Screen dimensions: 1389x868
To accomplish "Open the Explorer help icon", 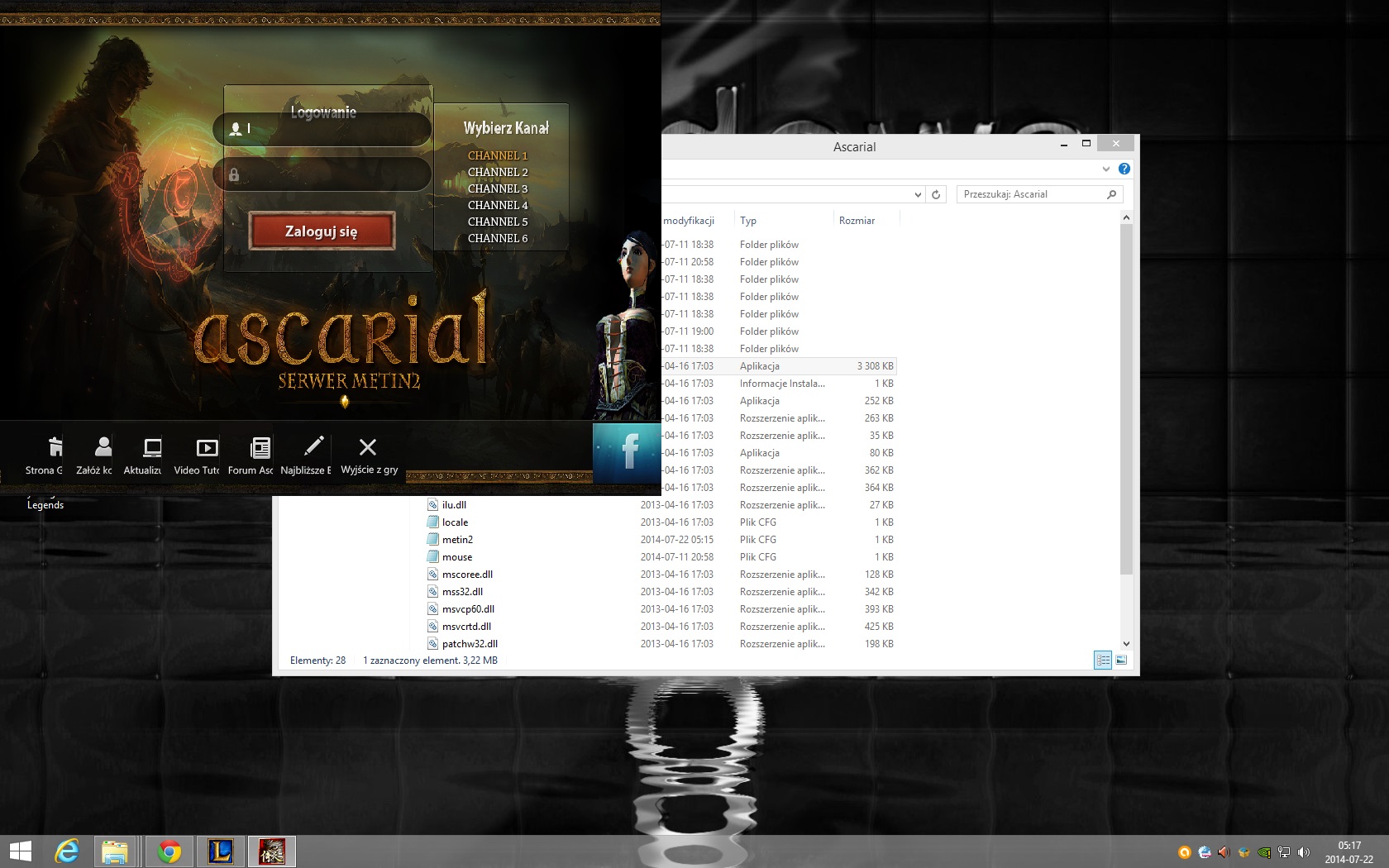I will [x=1124, y=169].
